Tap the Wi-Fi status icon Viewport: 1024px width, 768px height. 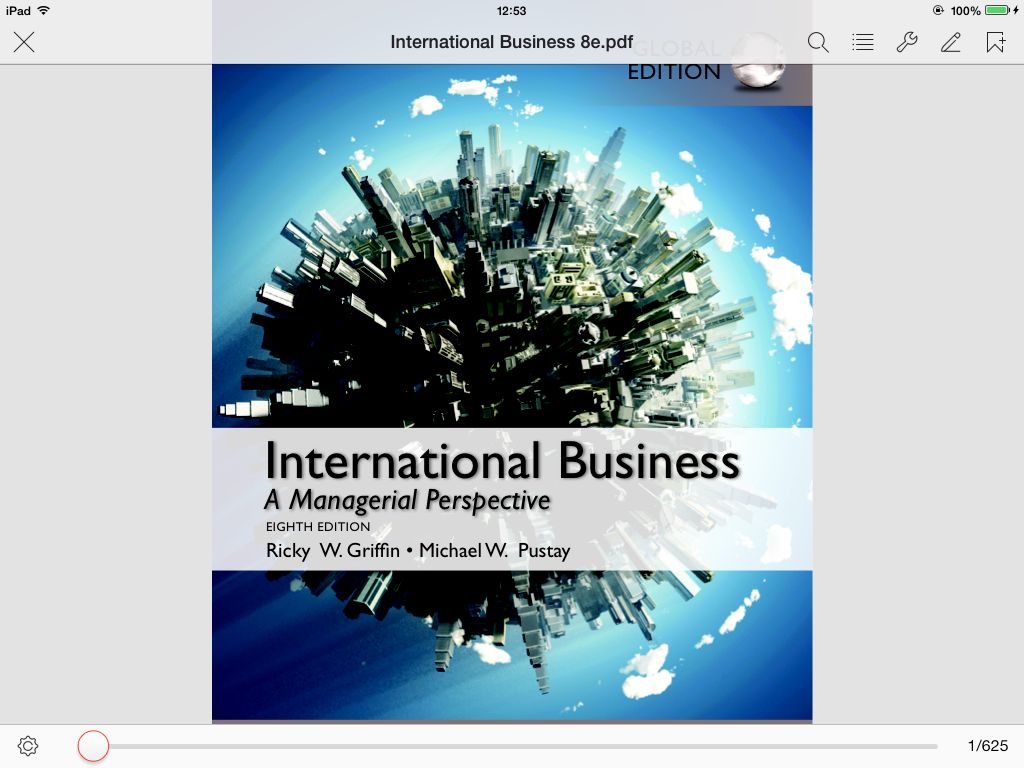pos(44,10)
